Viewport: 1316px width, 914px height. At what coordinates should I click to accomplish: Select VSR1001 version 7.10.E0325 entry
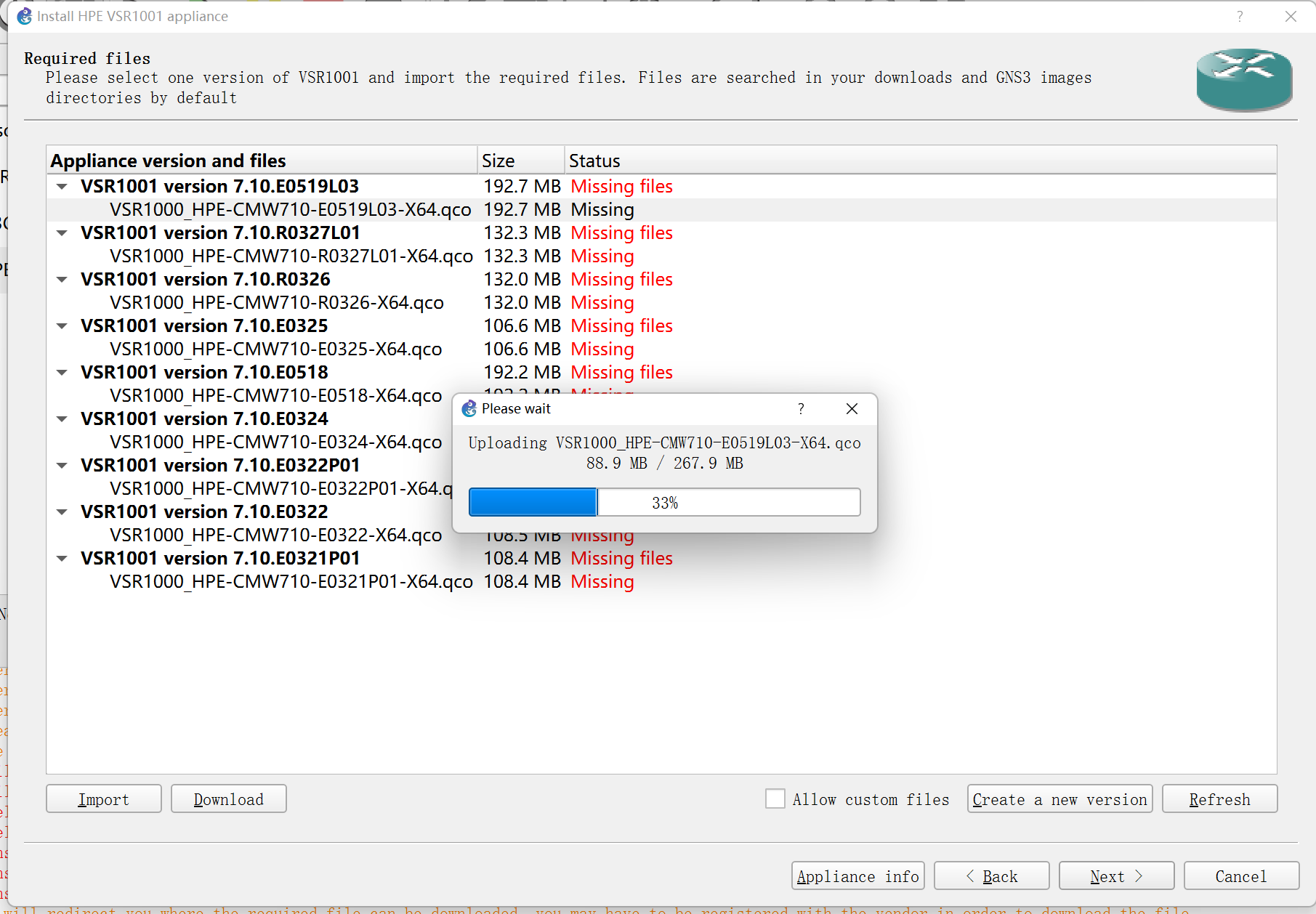click(205, 326)
